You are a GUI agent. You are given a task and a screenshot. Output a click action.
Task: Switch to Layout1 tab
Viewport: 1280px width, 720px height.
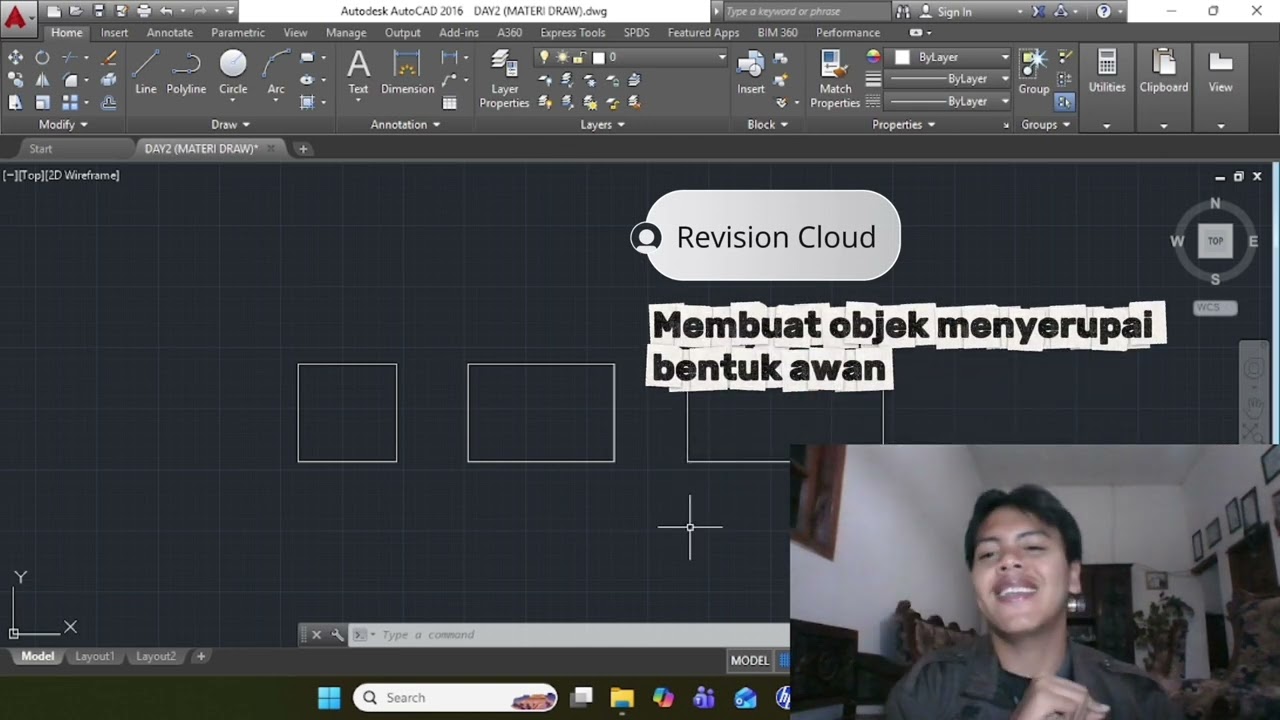[95, 656]
